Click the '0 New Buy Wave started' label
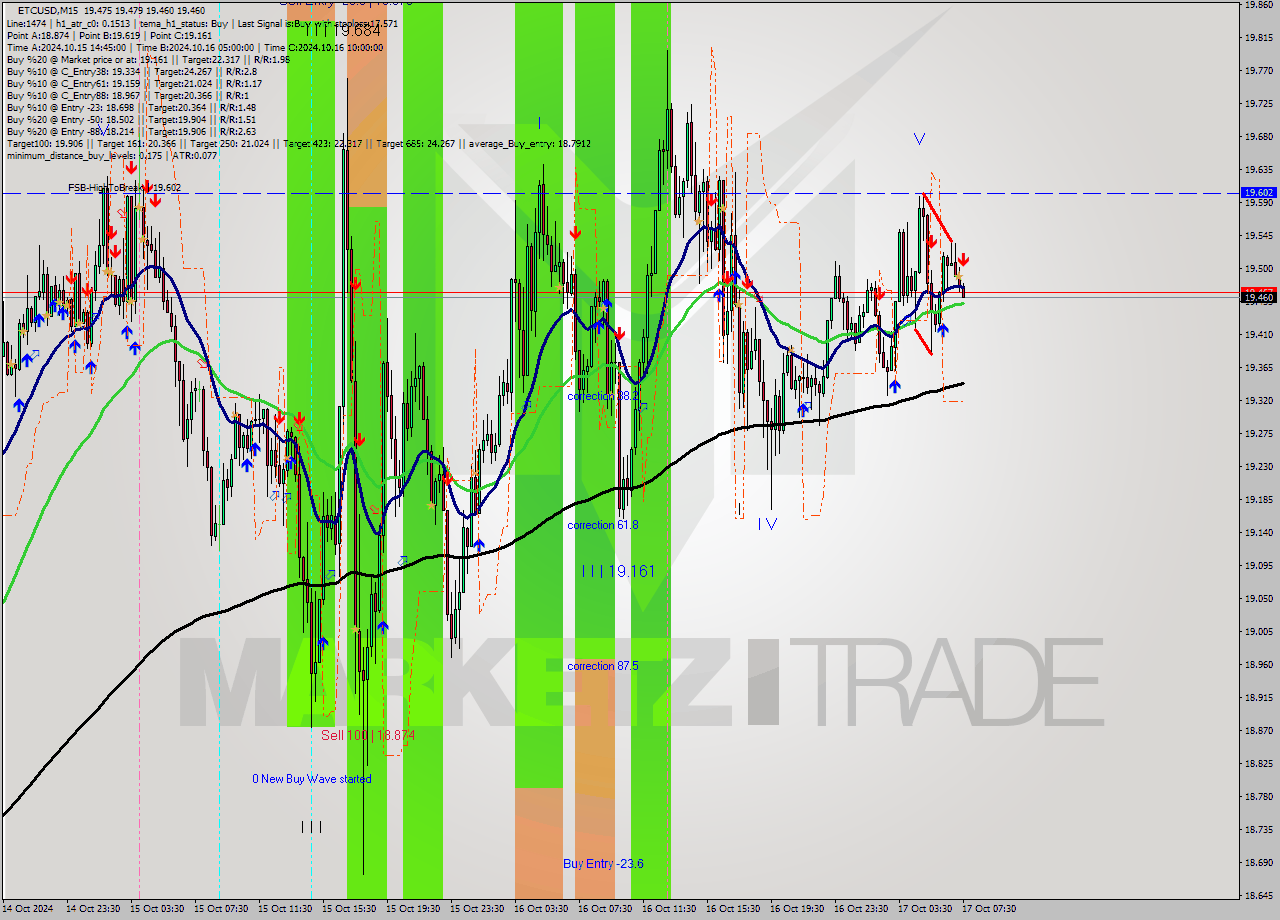 coord(311,779)
